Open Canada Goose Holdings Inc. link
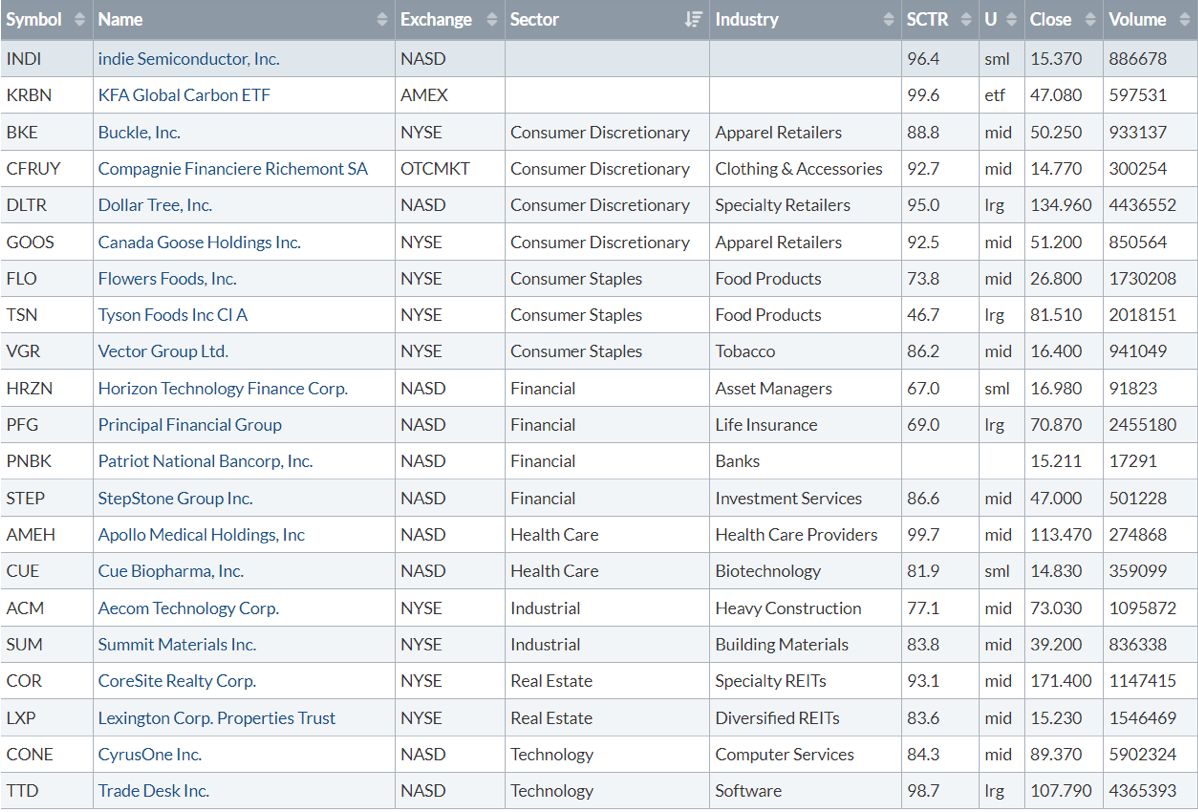1198x812 pixels. 199,242
